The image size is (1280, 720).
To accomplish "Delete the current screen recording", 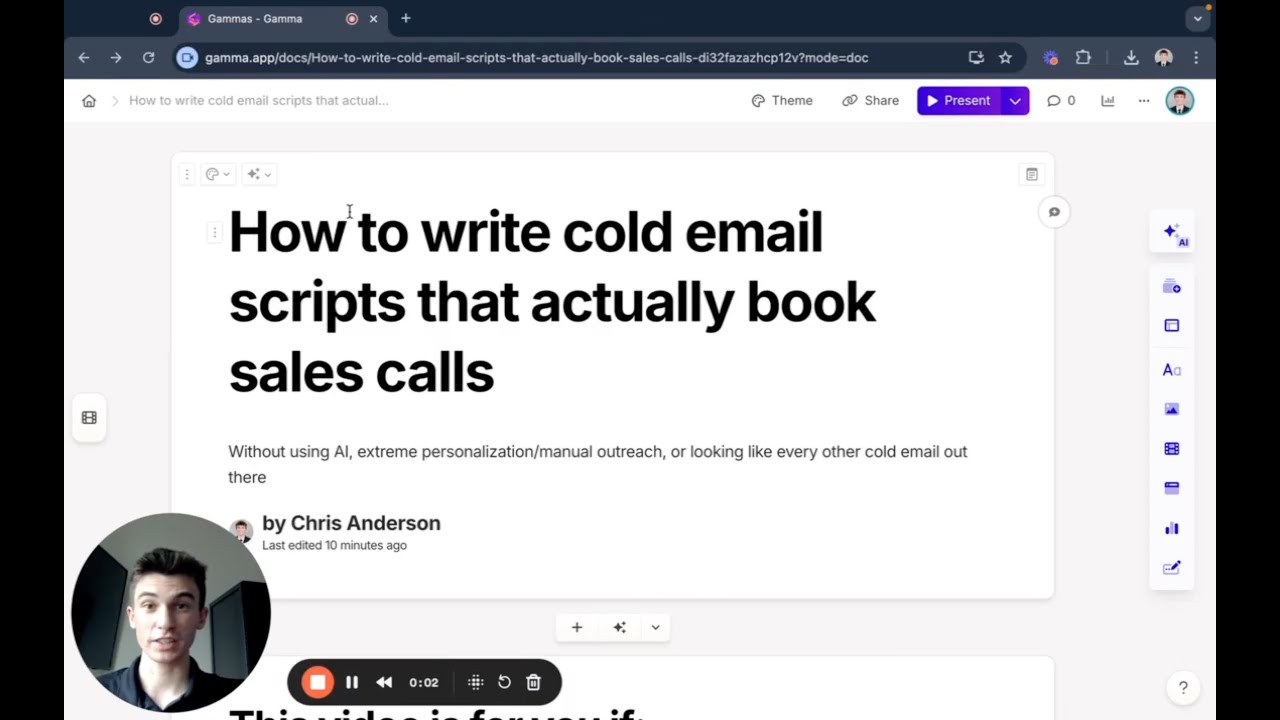I will pyautogui.click(x=533, y=682).
